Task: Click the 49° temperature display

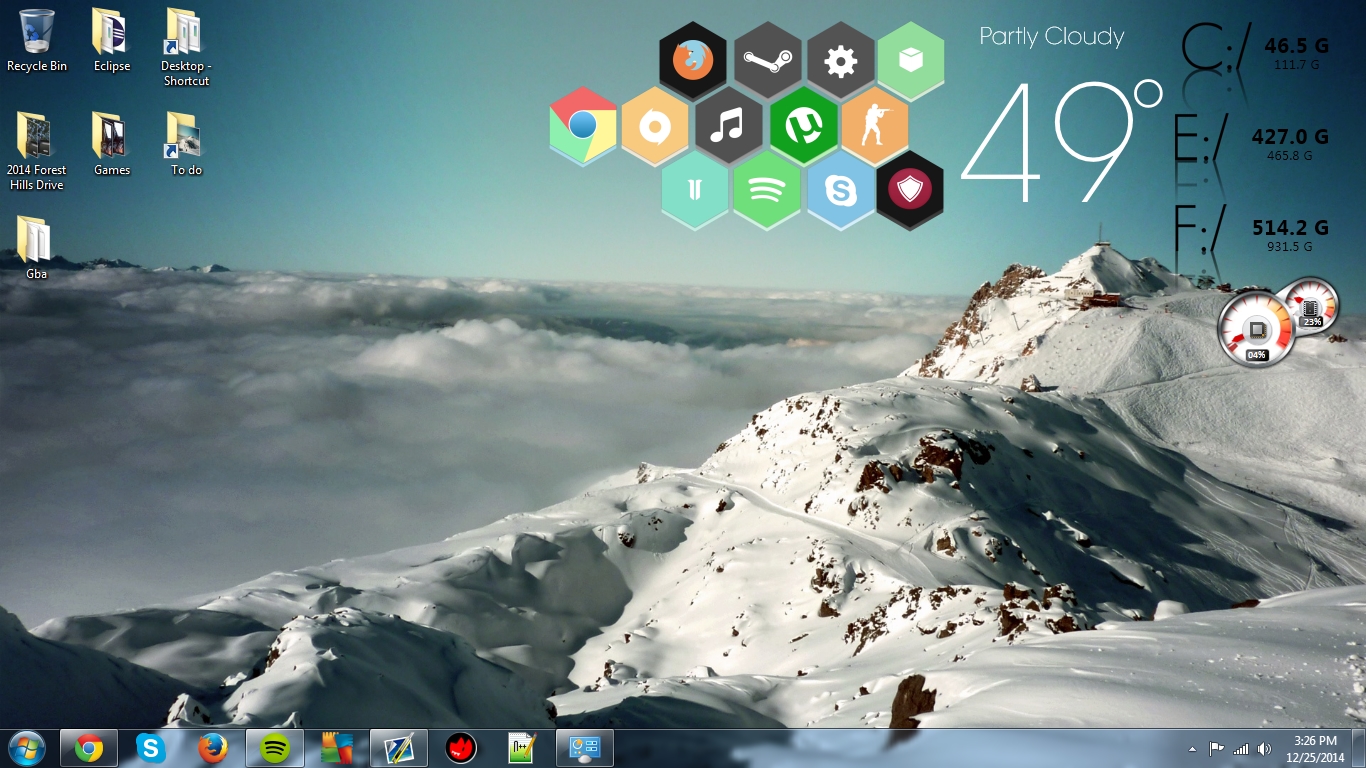Action: tap(1063, 140)
